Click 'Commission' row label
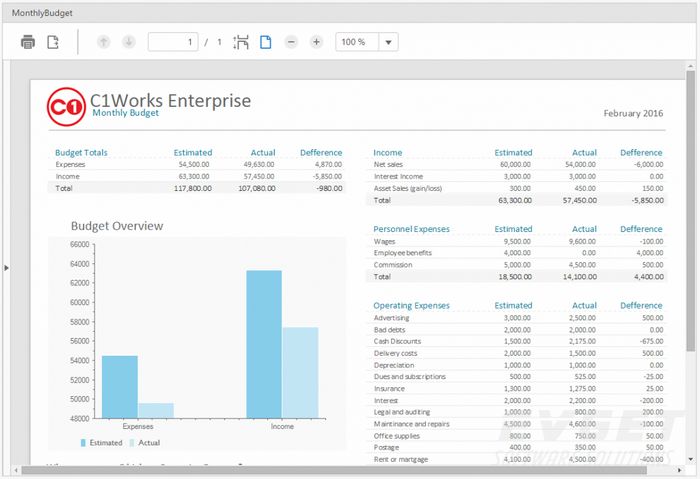Screen dimensions: 700x479 click(393, 265)
